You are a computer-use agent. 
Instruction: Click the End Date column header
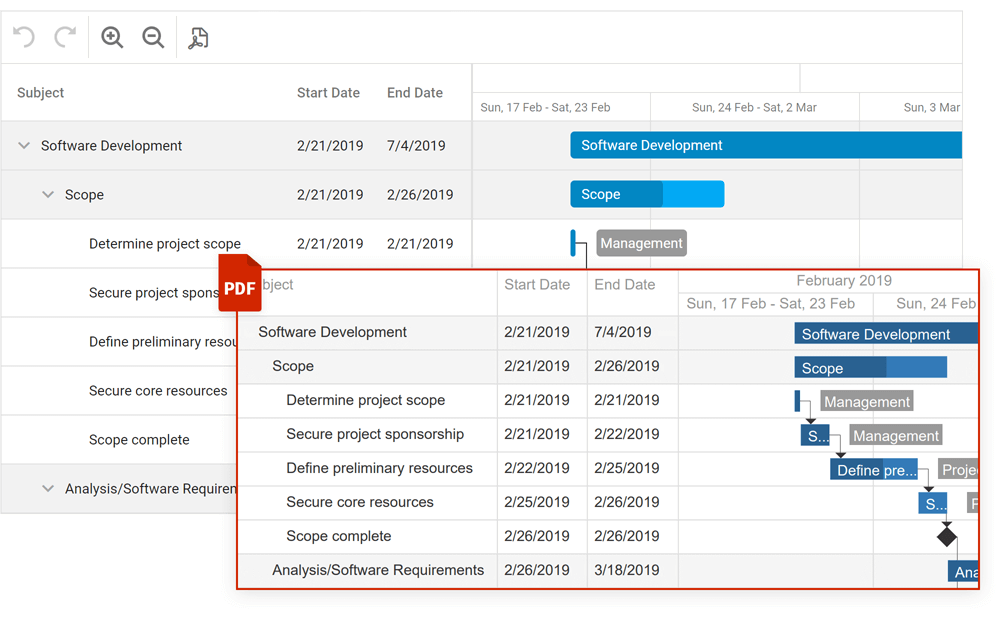pos(415,92)
